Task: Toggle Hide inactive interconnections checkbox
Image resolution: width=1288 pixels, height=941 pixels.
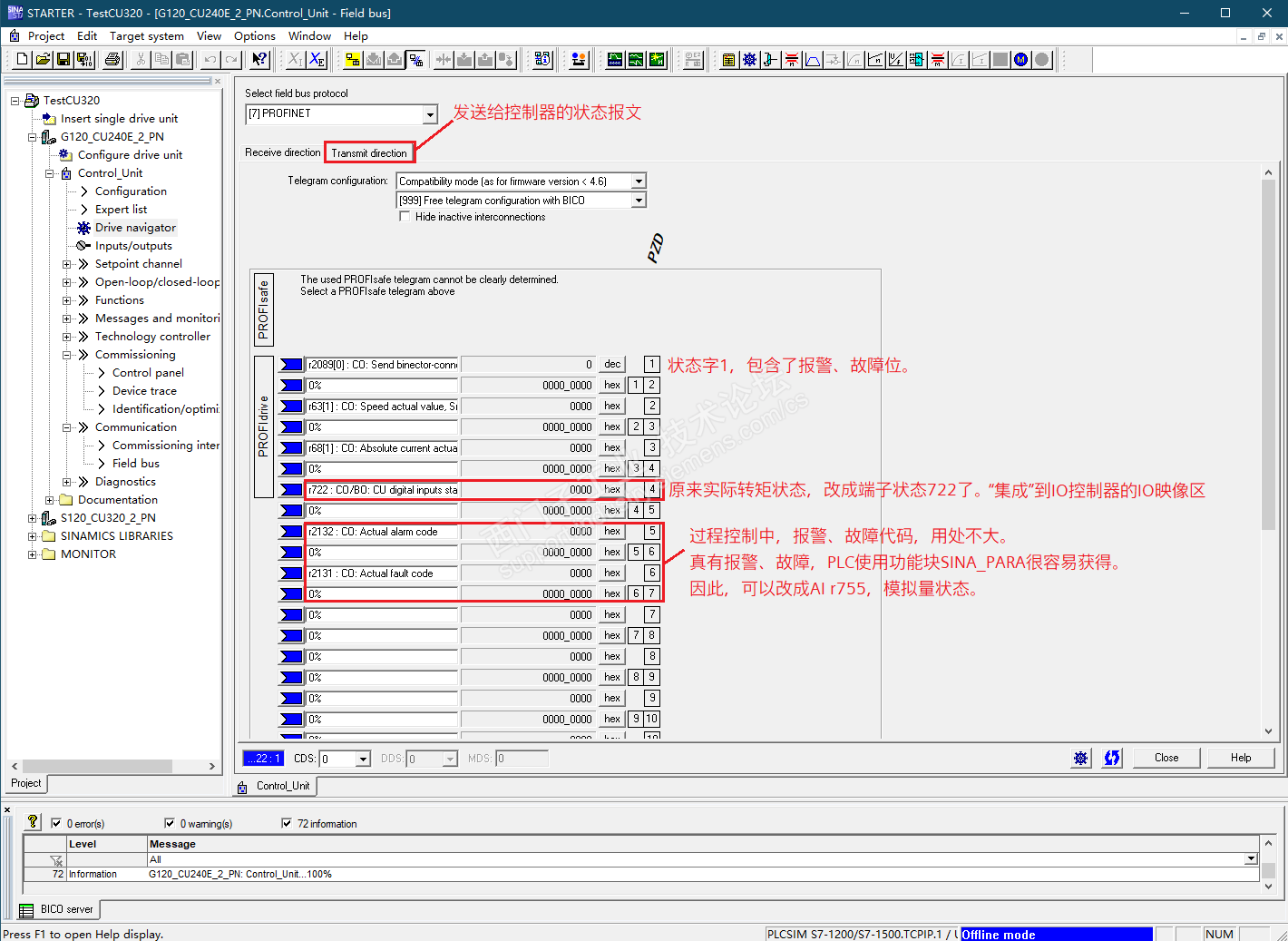Action: (405, 217)
